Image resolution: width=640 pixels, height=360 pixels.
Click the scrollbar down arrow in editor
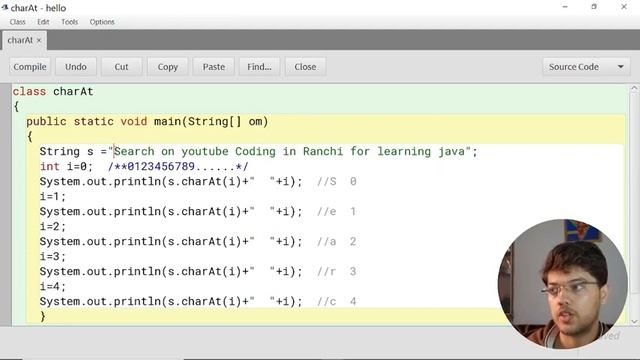tap(634, 321)
